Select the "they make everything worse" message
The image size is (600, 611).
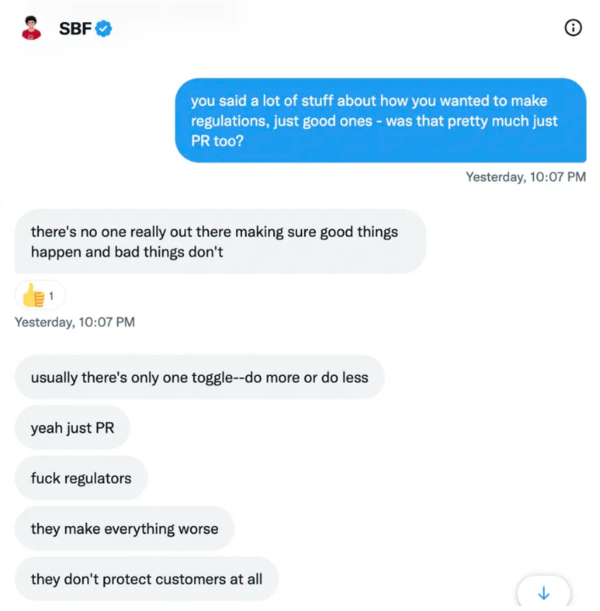[124, 528]
